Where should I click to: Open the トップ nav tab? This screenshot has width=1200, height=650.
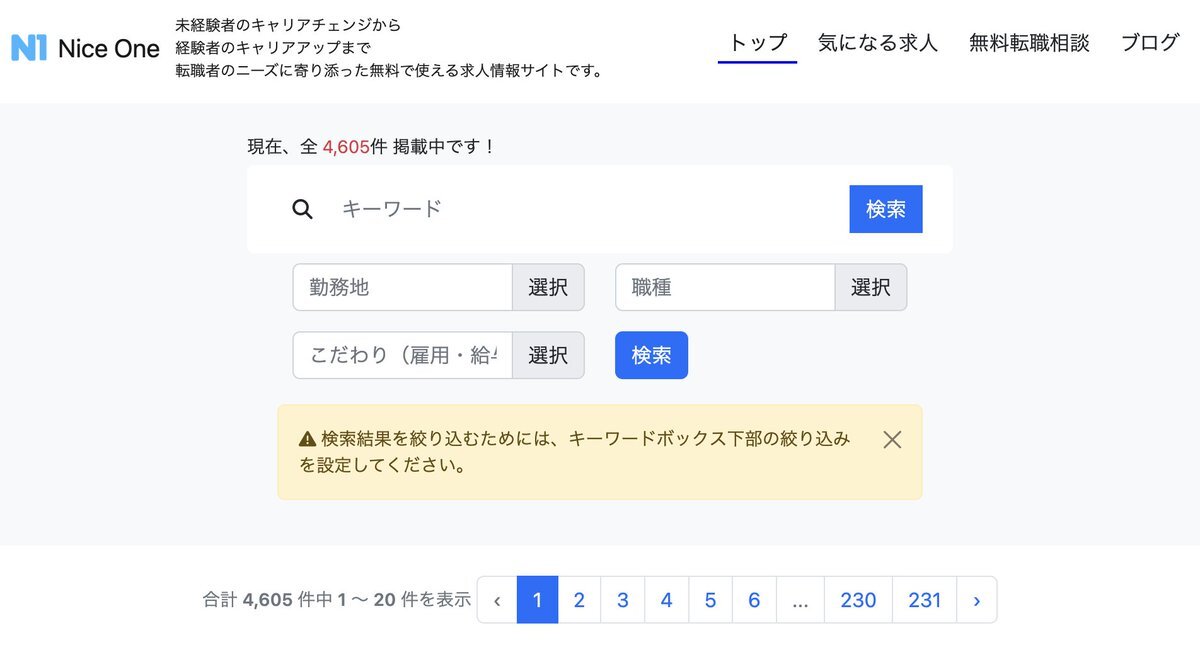[x=757, y=43]
